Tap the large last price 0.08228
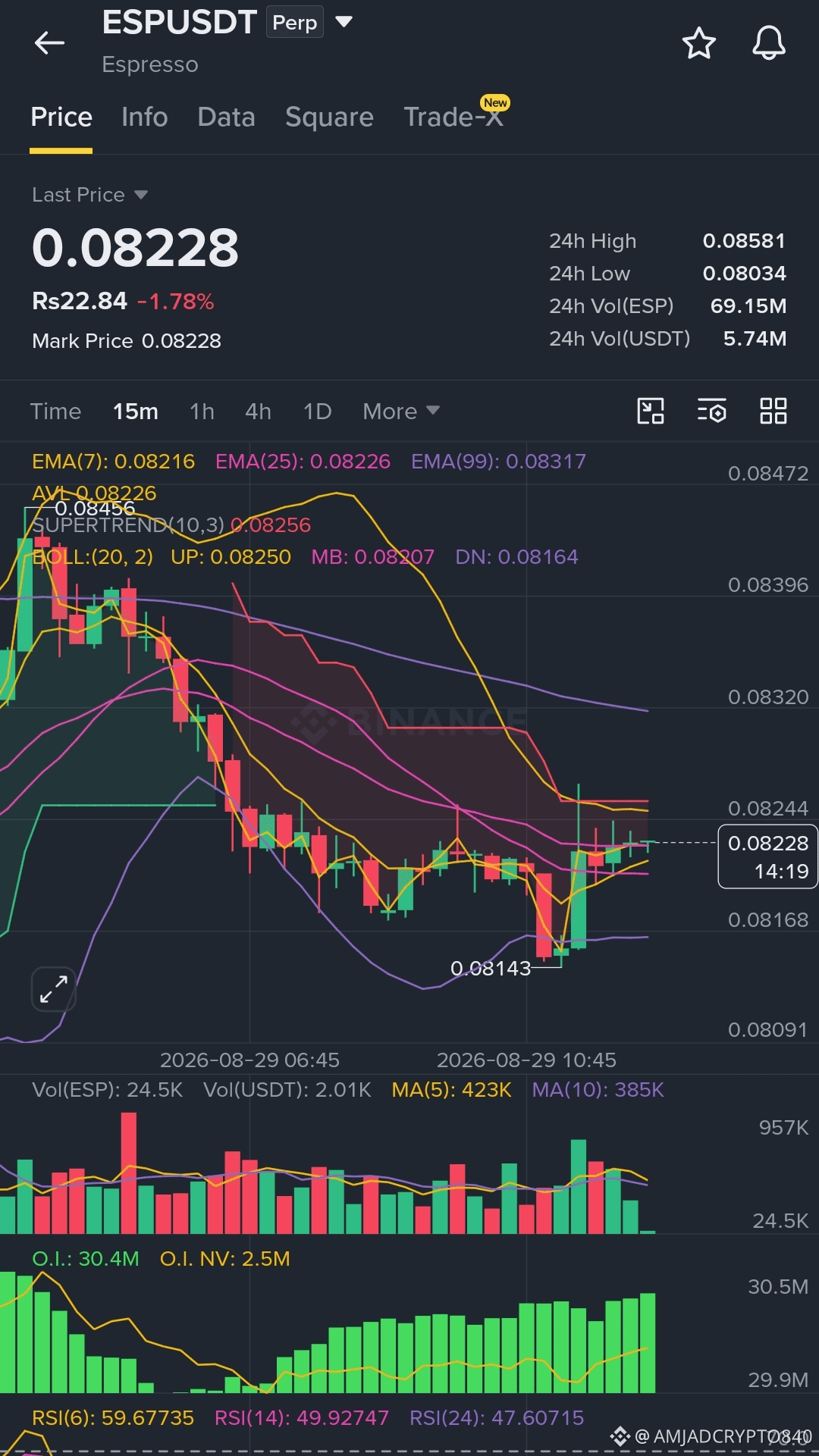The width and height of the screenshot is (819, 1456). [x=135, y=248]
